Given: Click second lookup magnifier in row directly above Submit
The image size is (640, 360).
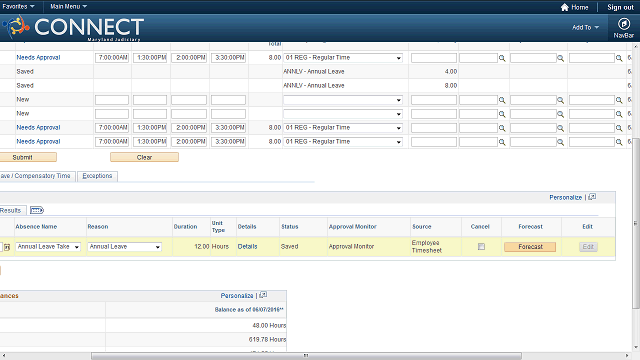Looking at the screenshot, I should 560,142.
